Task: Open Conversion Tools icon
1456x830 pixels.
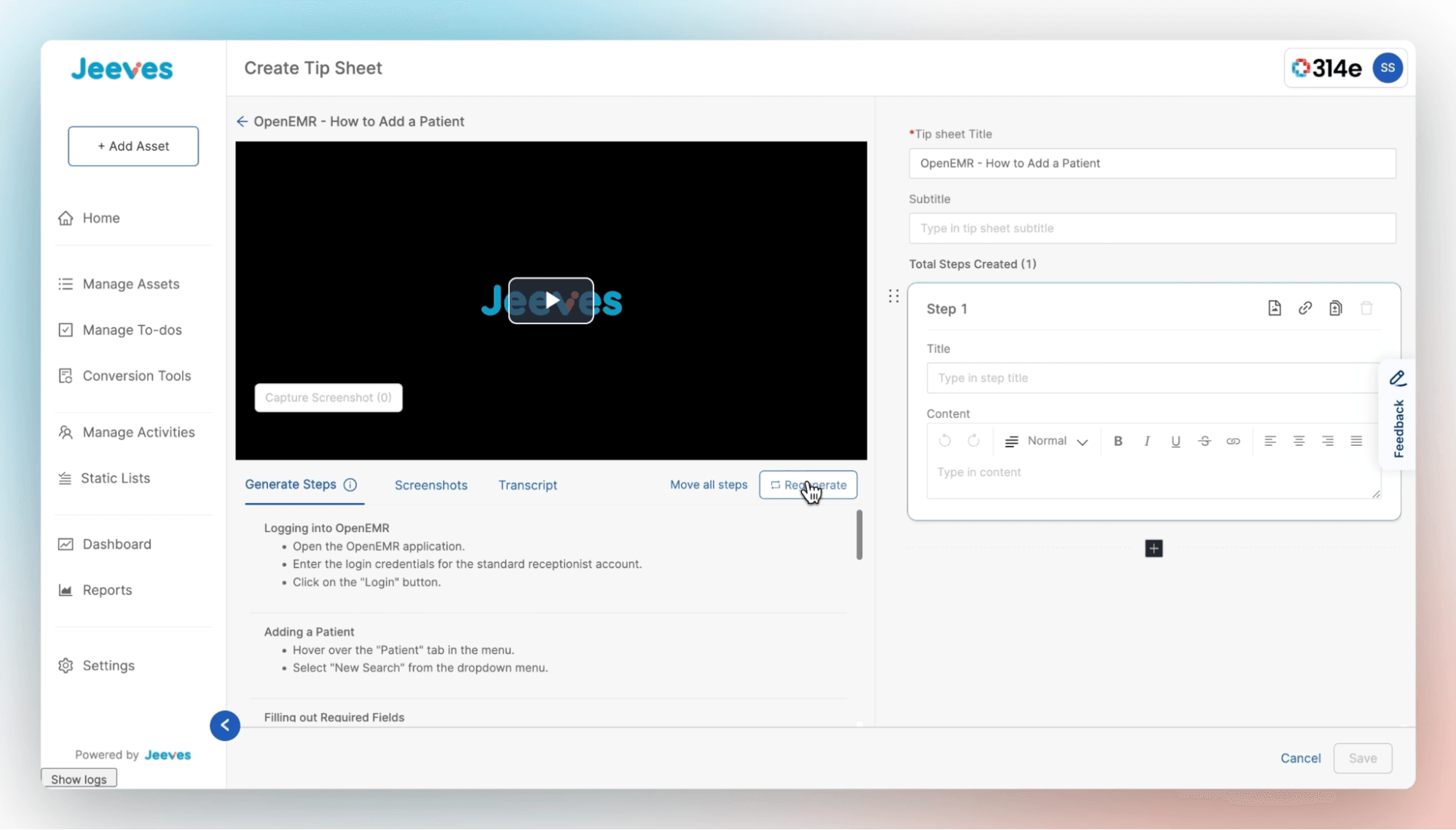Action: point(66,376)
